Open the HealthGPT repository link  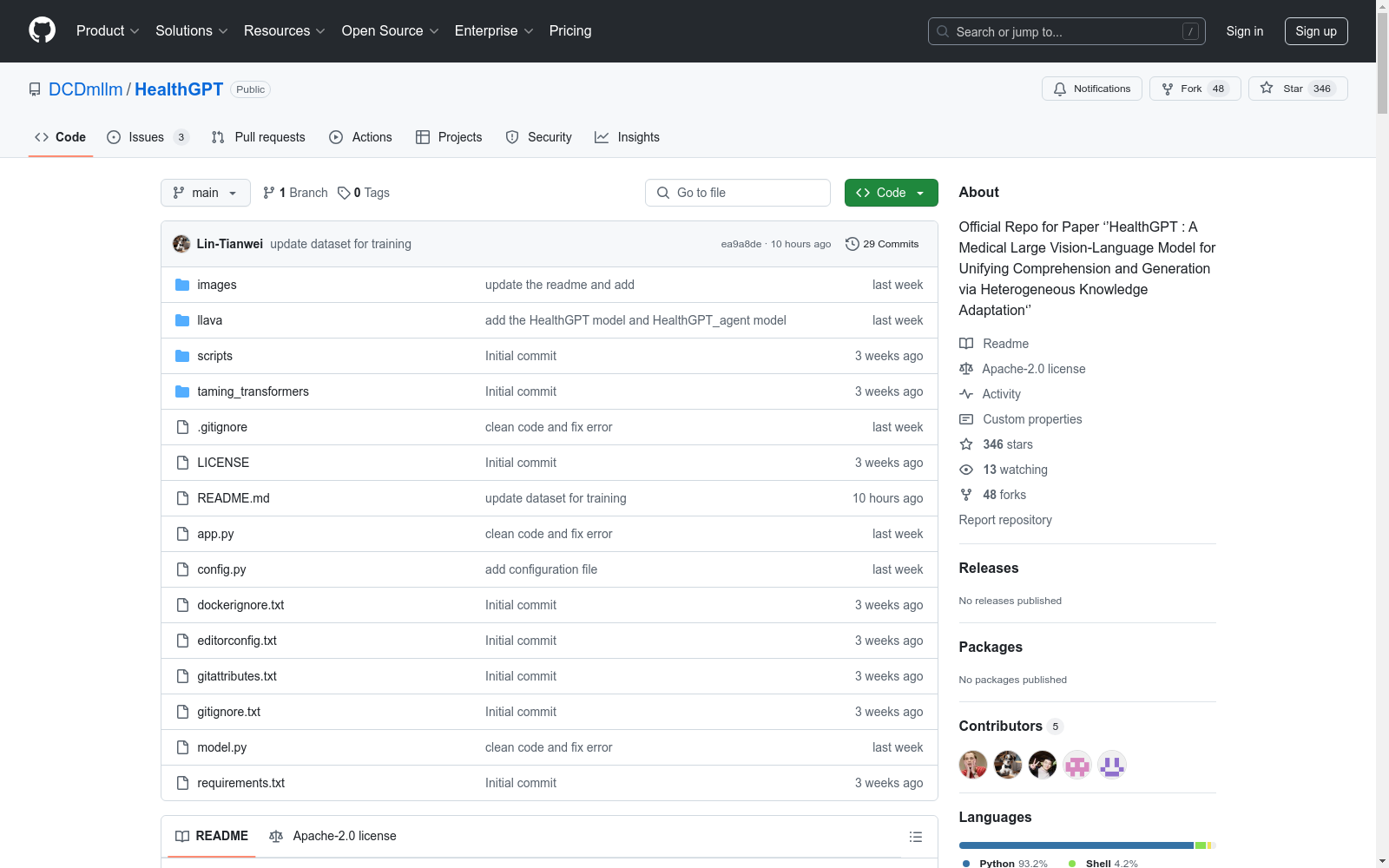pyautogui.click(x=179, y=89)
